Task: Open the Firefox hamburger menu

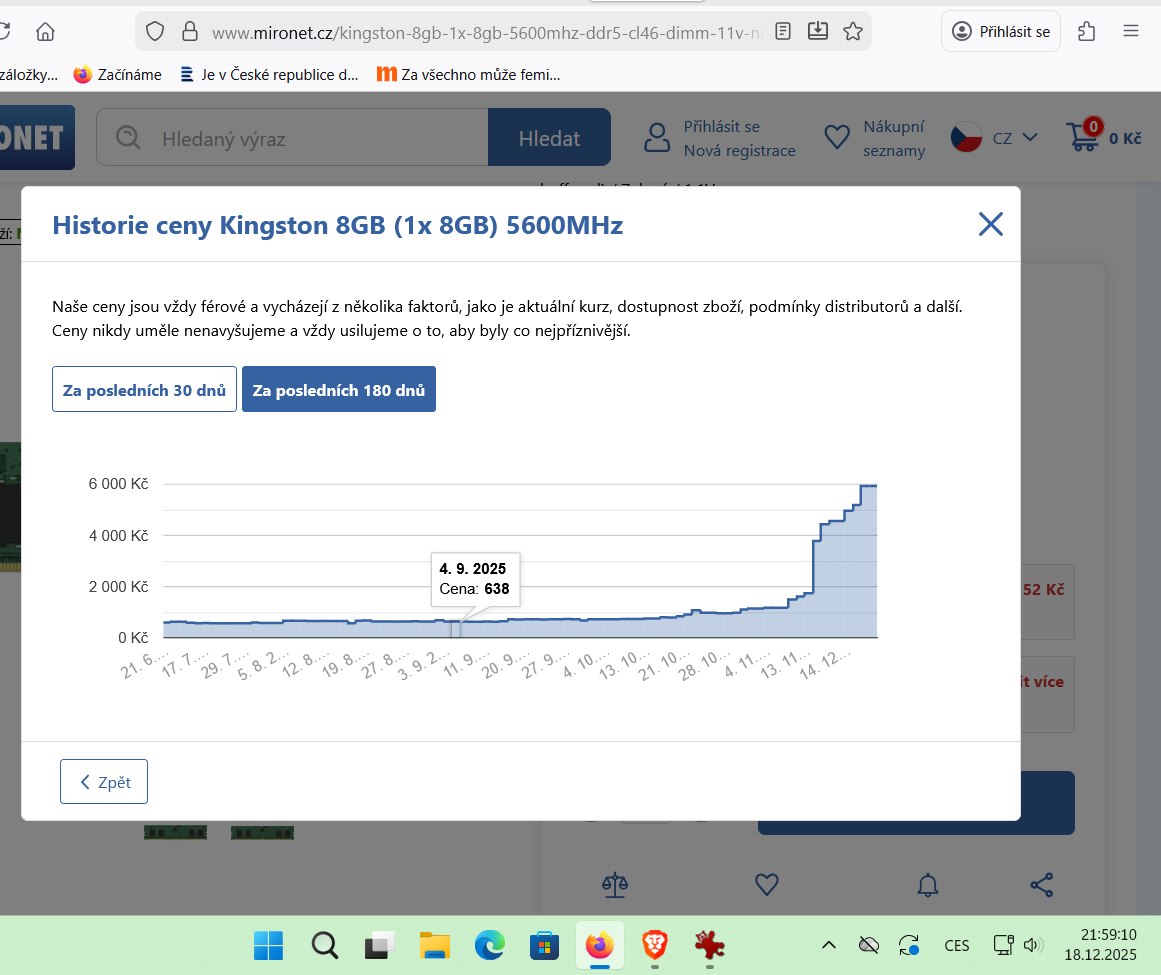Action: [1131, 32]
